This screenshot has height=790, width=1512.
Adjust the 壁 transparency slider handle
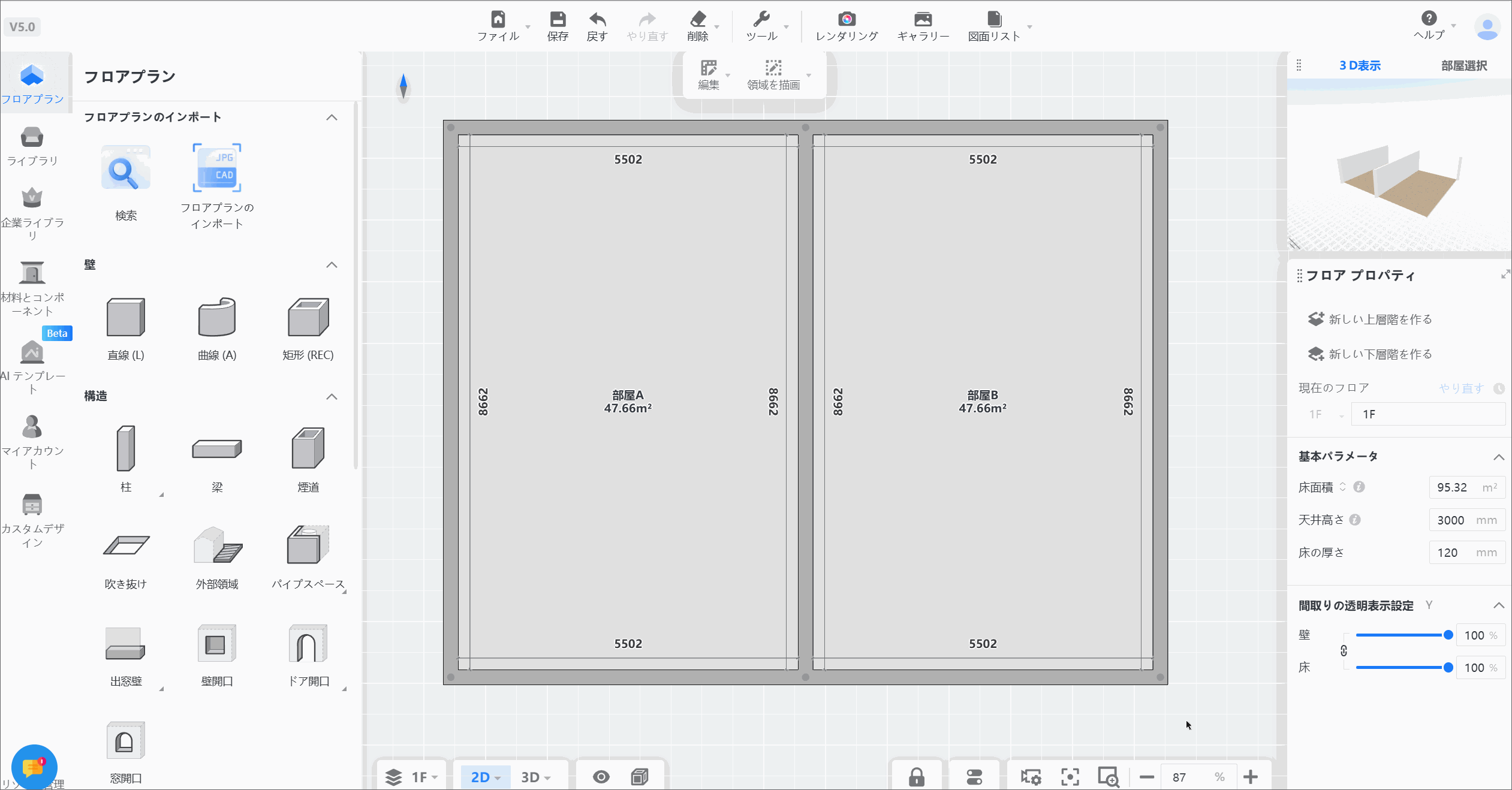point(1448,635)
